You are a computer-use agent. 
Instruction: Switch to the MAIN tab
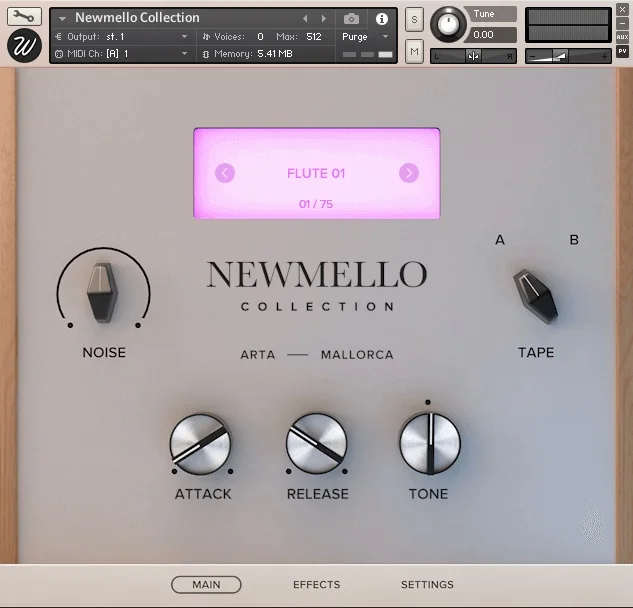206,585
